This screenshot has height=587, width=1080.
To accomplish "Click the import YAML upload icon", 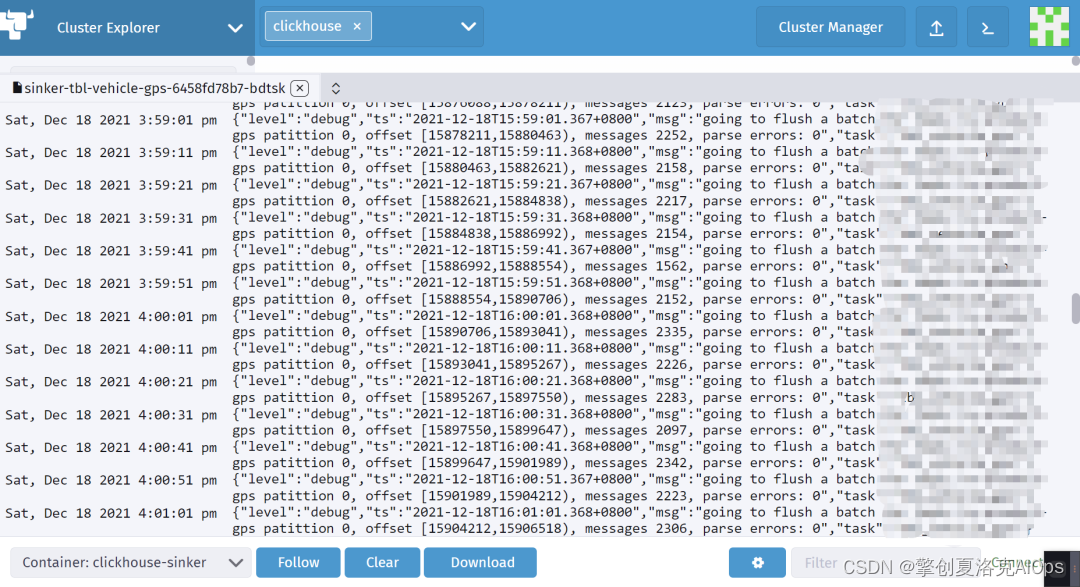I will tap(936, 27).
